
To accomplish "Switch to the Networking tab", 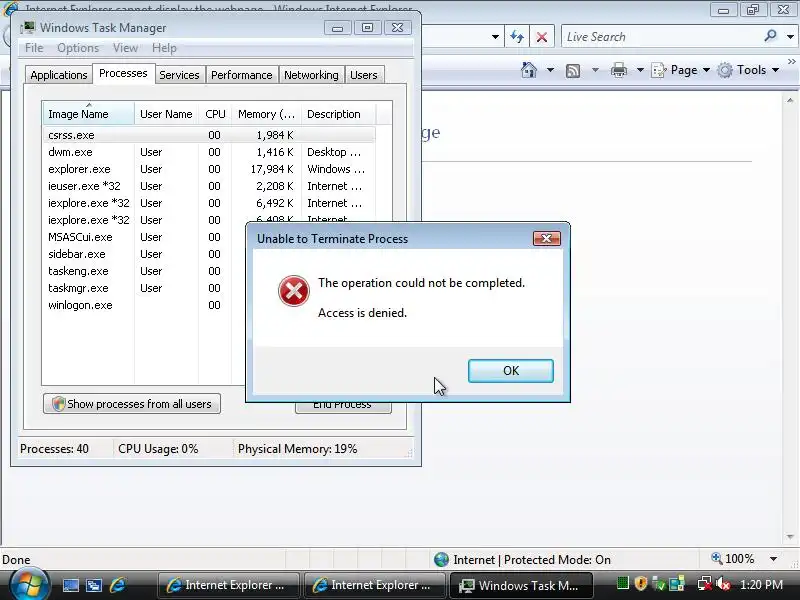I will pyautogui.click(x=311, y=75).
